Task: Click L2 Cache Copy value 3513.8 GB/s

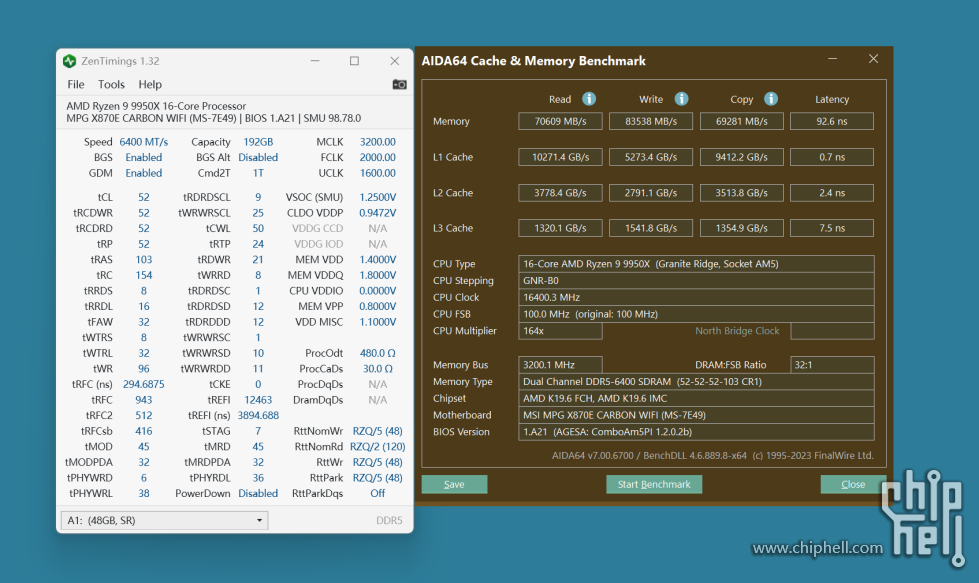Action: click(741, 193)
